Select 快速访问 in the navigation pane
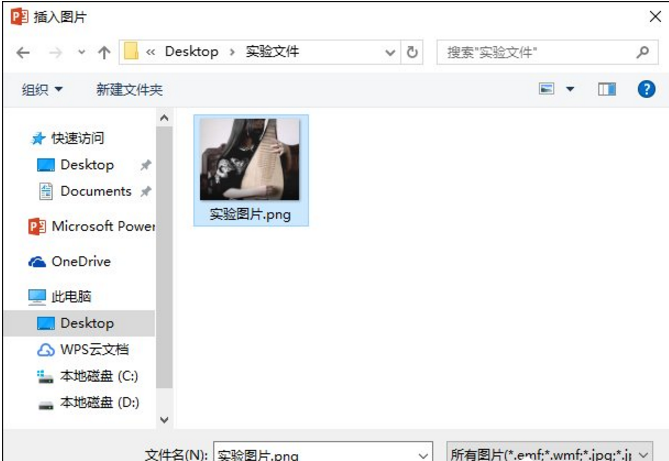The width and height of the screenshot is (669, 461). pos(78,138)
